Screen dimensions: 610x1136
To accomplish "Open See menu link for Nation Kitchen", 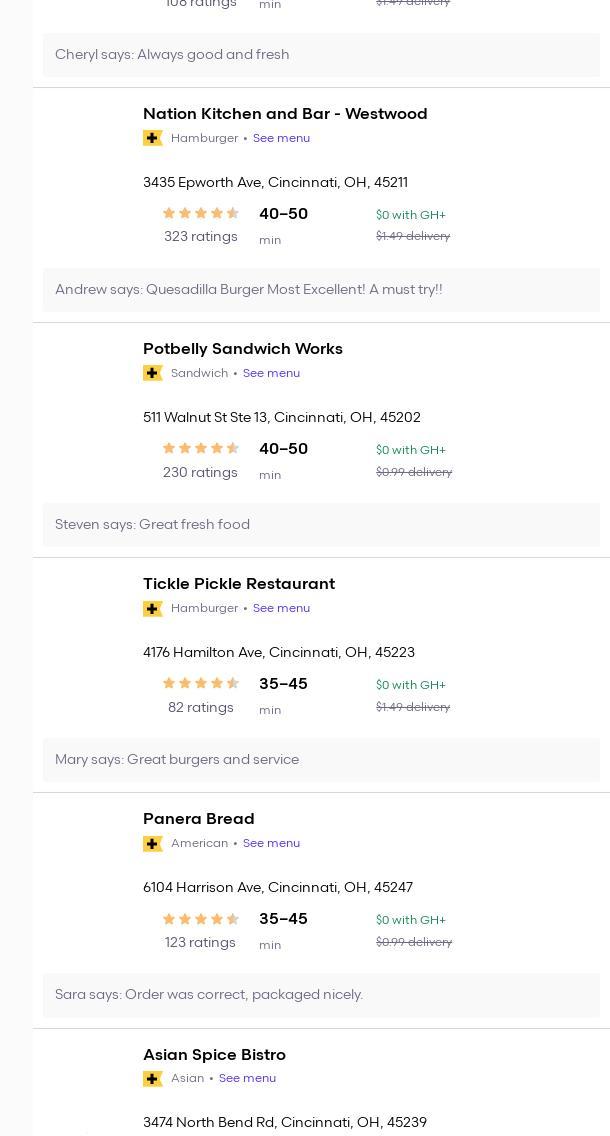I will (281, 138).
